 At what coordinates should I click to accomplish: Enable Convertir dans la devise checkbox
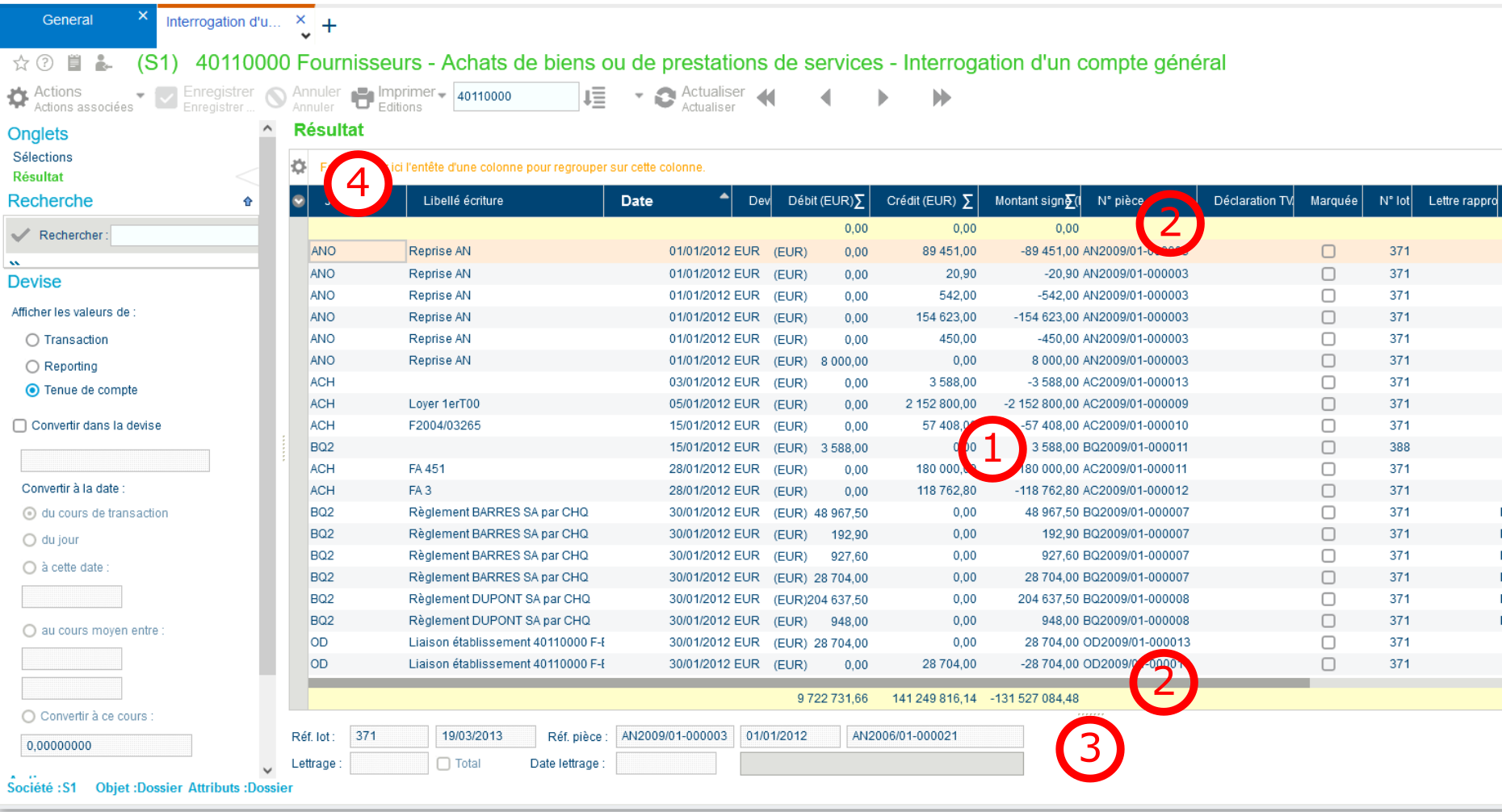tap(19, 425)
